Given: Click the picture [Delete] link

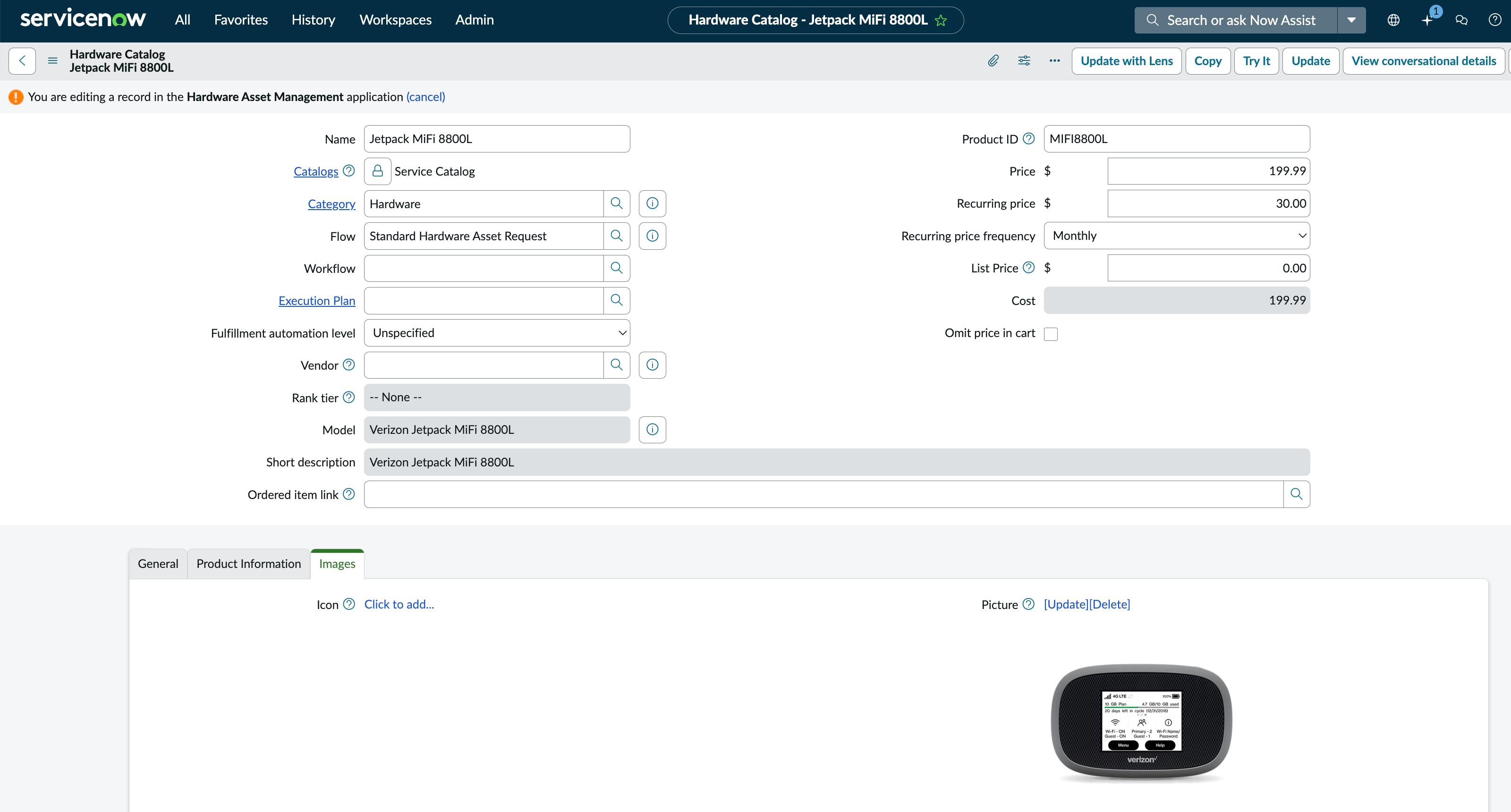Looking at the screenshot, I should (1110, 604).
